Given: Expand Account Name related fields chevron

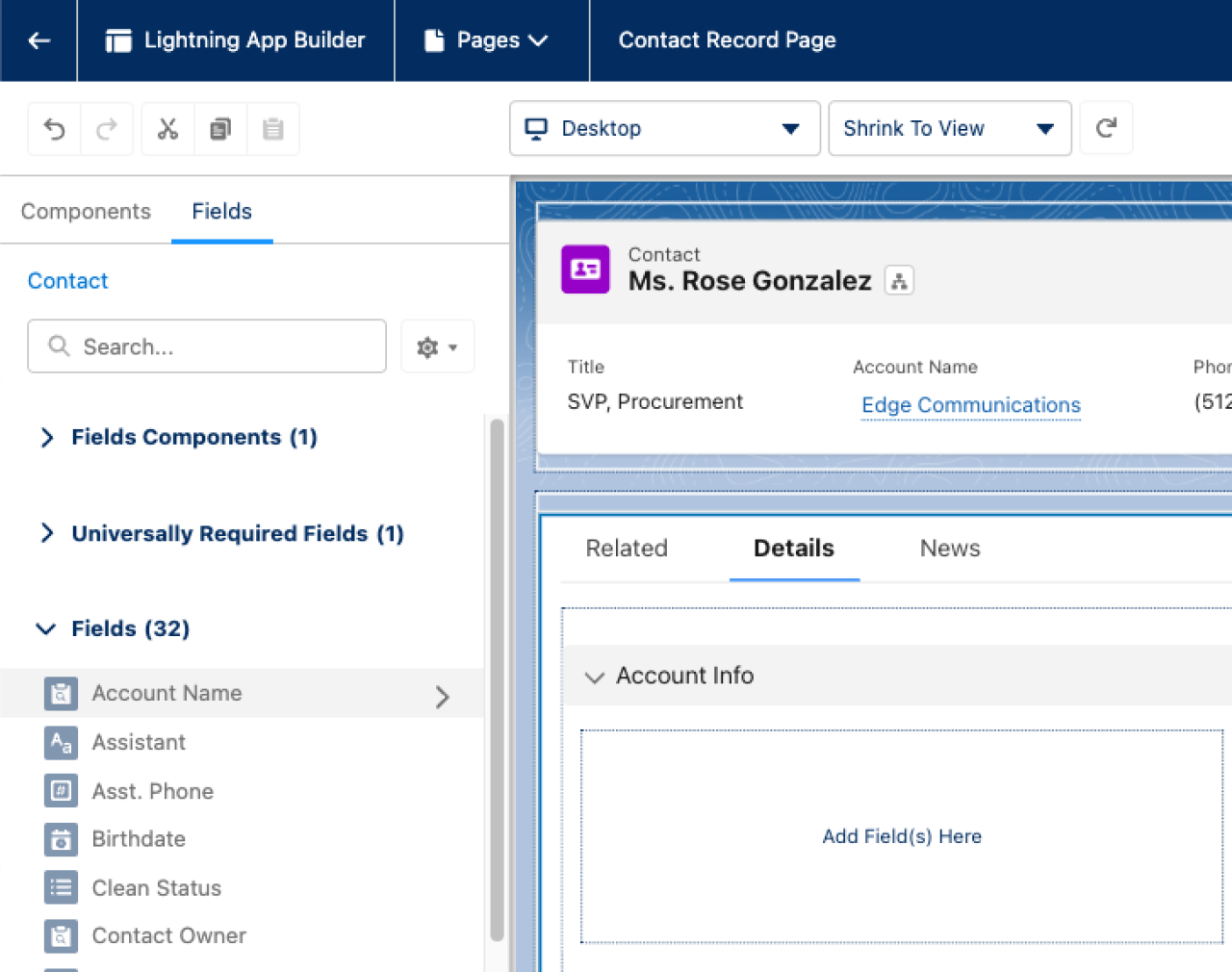Looking at the screenshot, I should coord(443,697).
